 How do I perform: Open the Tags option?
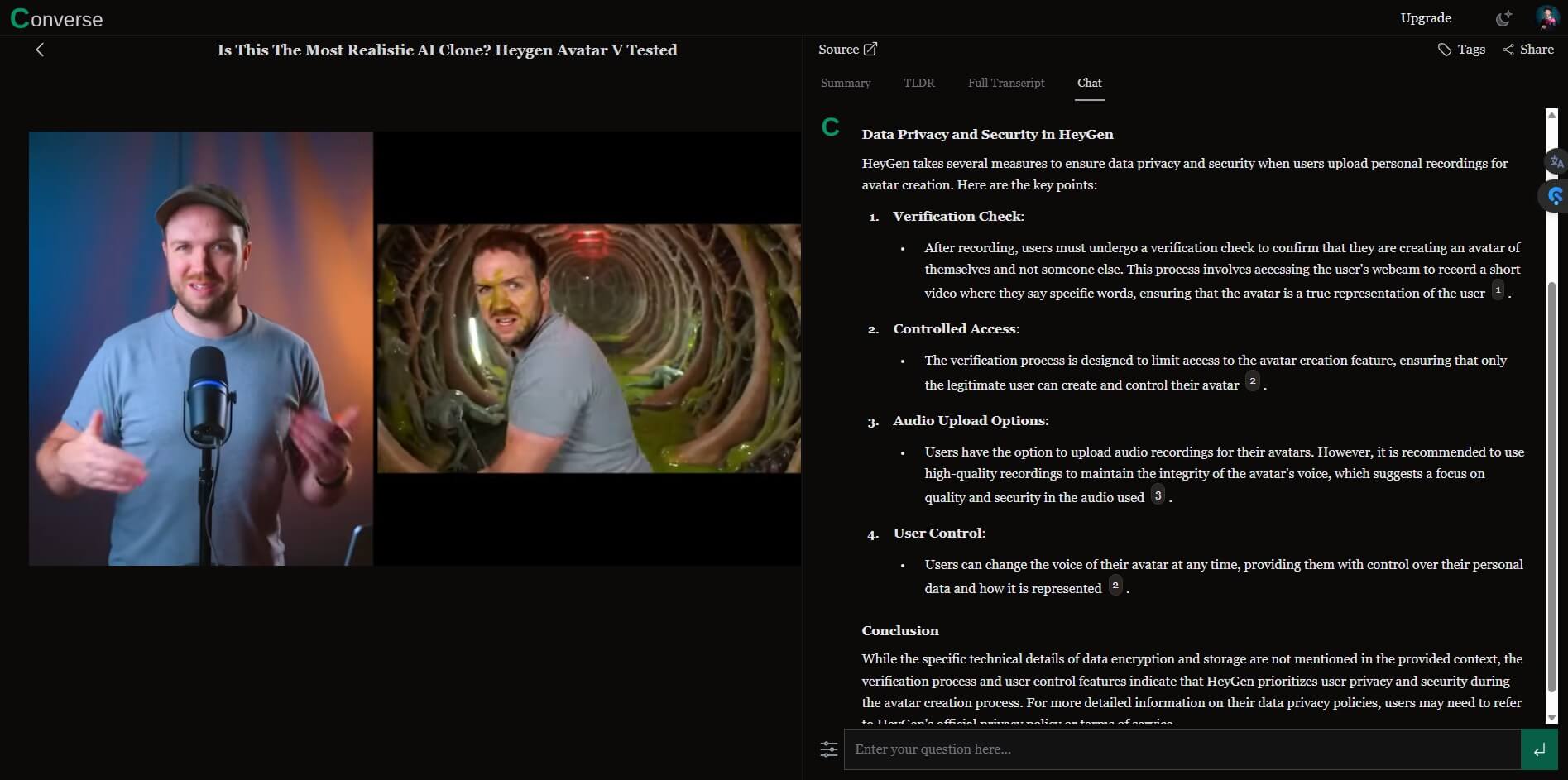pyautogui.click(x=1461, y=50)
